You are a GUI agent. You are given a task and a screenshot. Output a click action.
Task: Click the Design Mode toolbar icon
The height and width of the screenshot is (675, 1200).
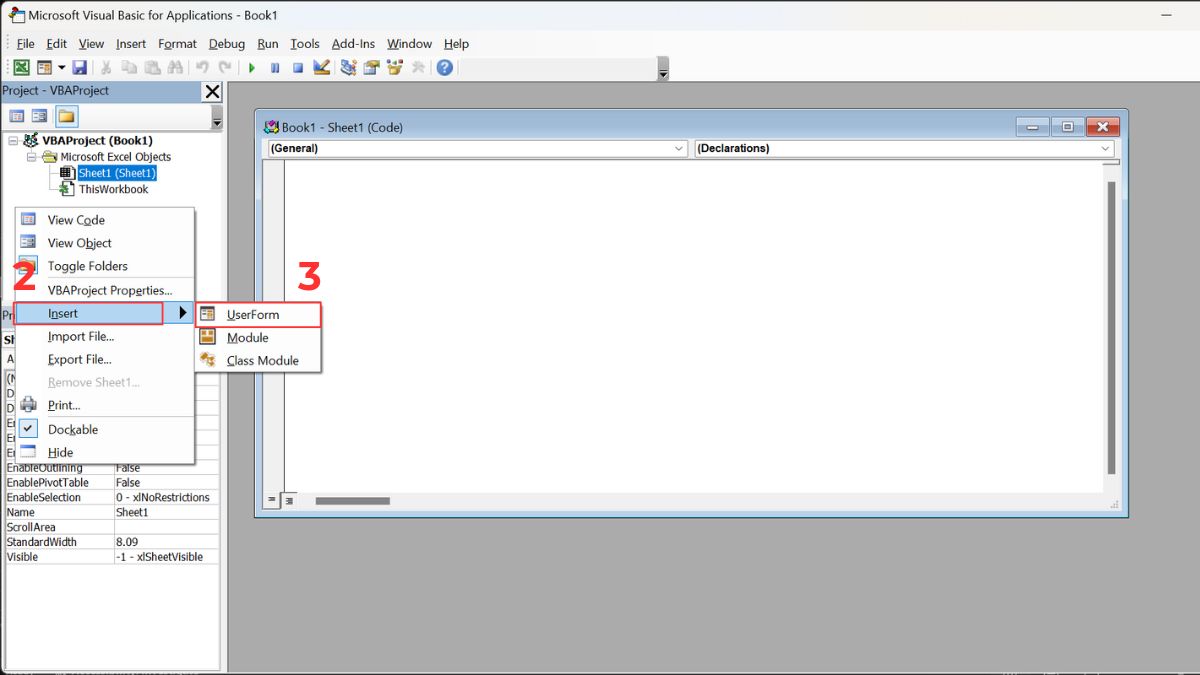coord(322,66)
